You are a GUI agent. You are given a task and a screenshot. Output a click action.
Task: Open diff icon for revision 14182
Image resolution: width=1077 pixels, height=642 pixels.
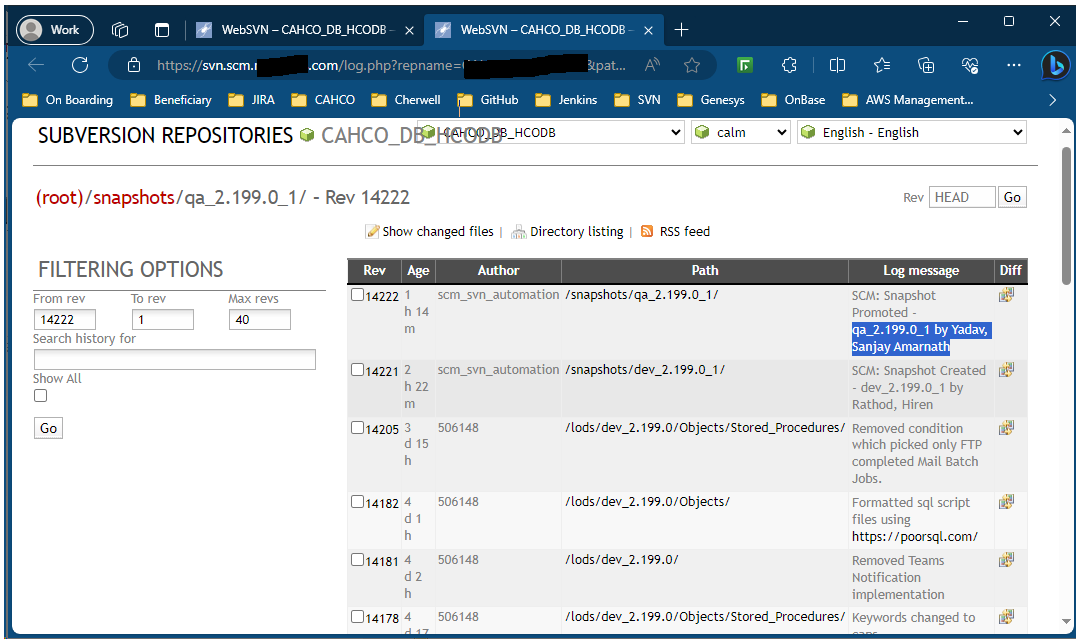1006,502
